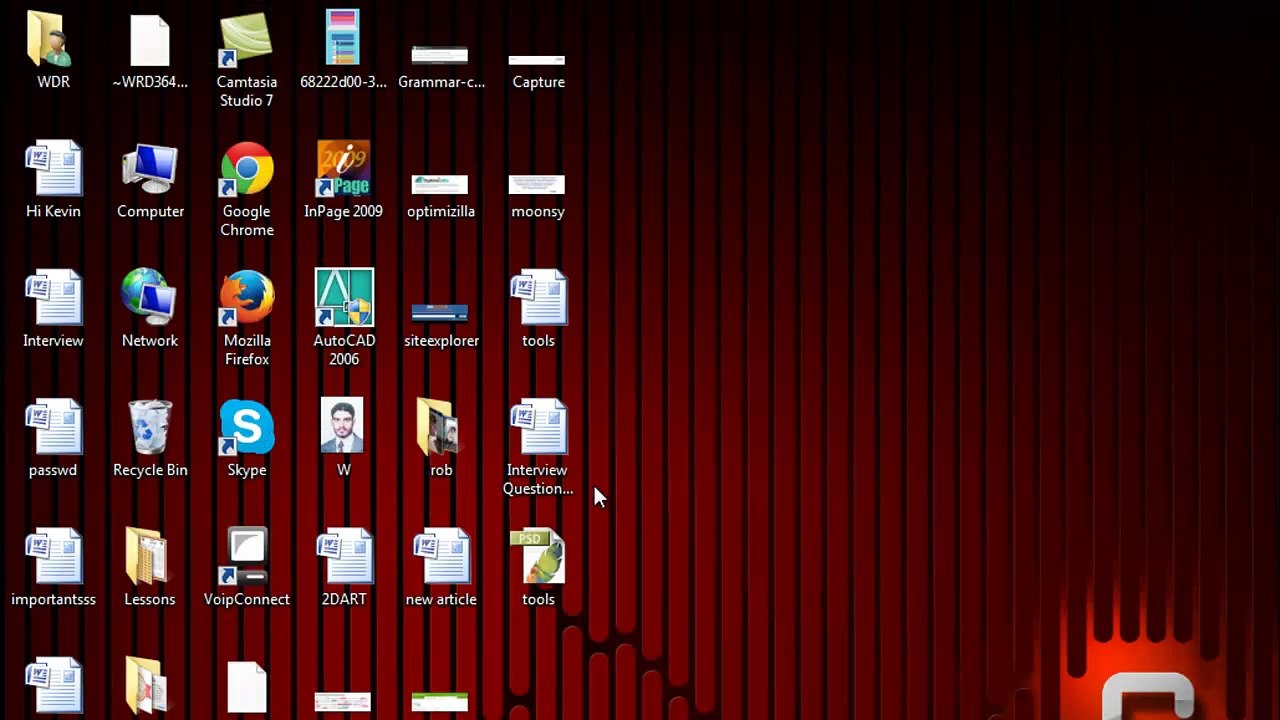Image resolution: width=1280 pixels, height=720 pixels.
Task: Select the importantsss Word document
Action: [53, 555]
